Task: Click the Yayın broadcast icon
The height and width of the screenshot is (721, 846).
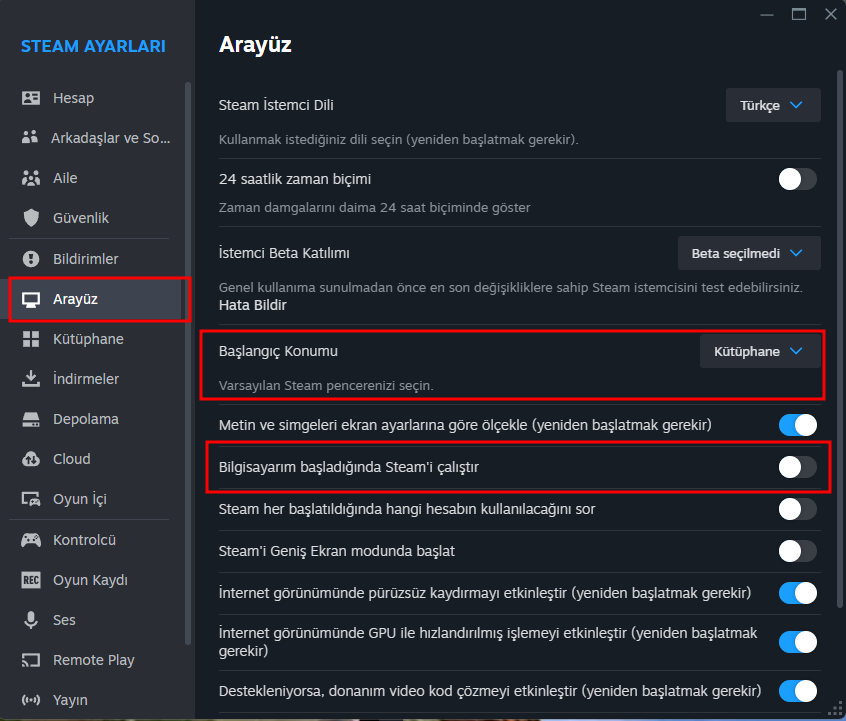Action: (31, 700)
